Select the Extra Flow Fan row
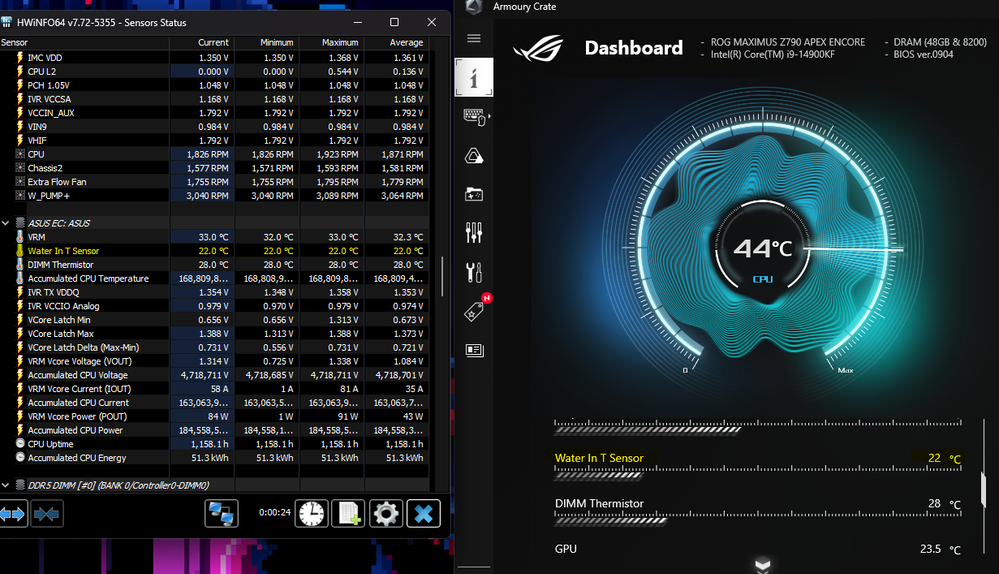999x574 pixels. pyautogui.click(x=214, y=182)
